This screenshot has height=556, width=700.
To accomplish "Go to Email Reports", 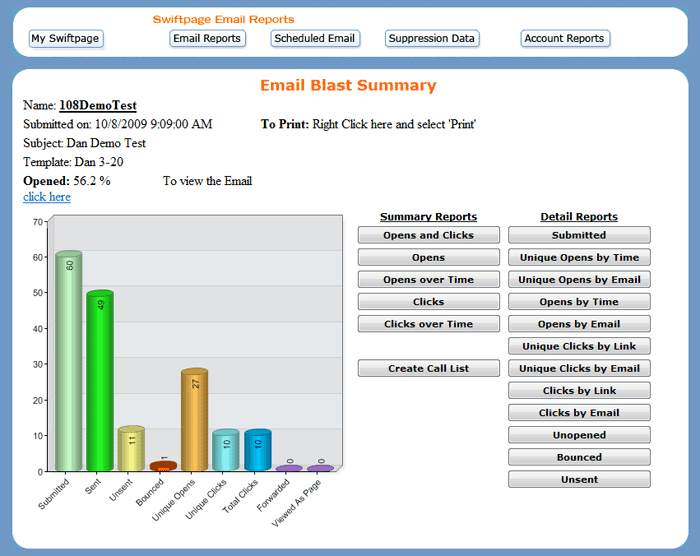I will 207,38.
